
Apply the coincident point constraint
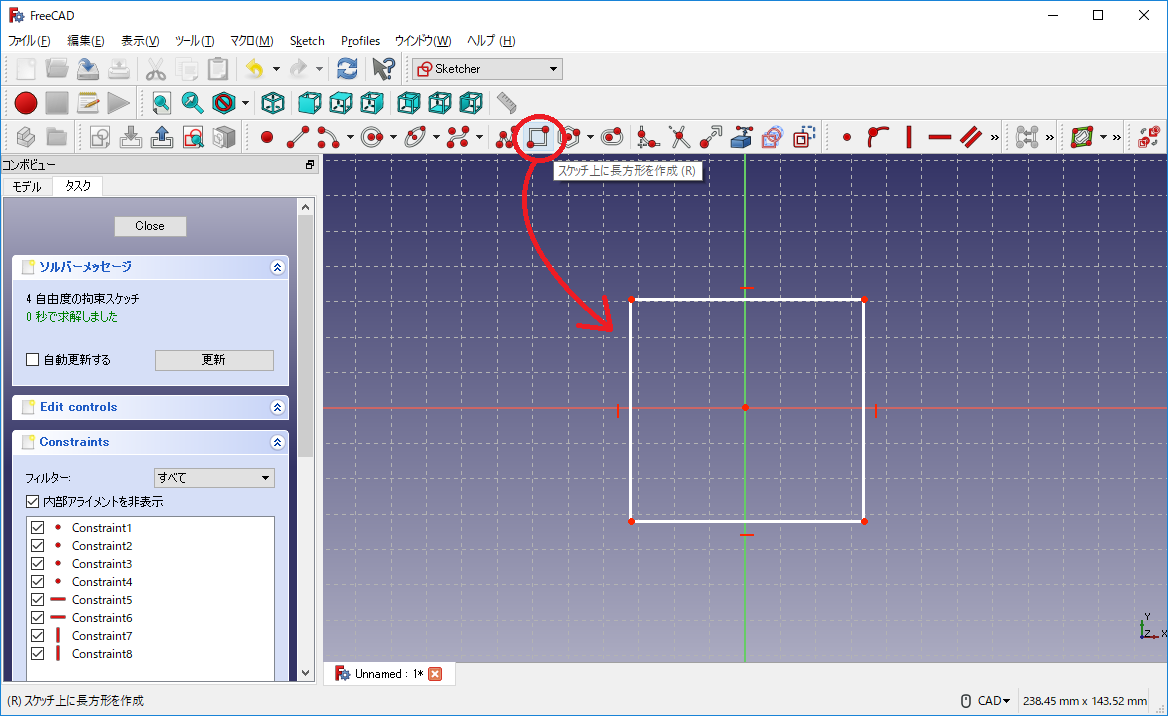[x=847, y=137]
